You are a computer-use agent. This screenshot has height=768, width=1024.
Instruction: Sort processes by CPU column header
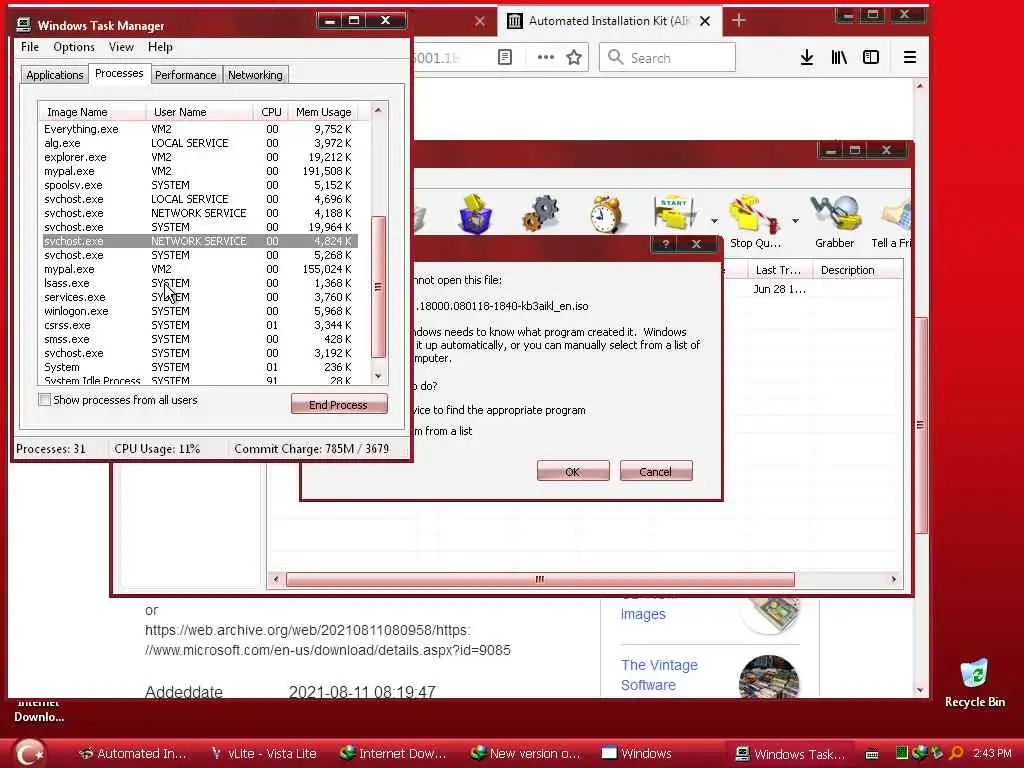pos(270,112)
